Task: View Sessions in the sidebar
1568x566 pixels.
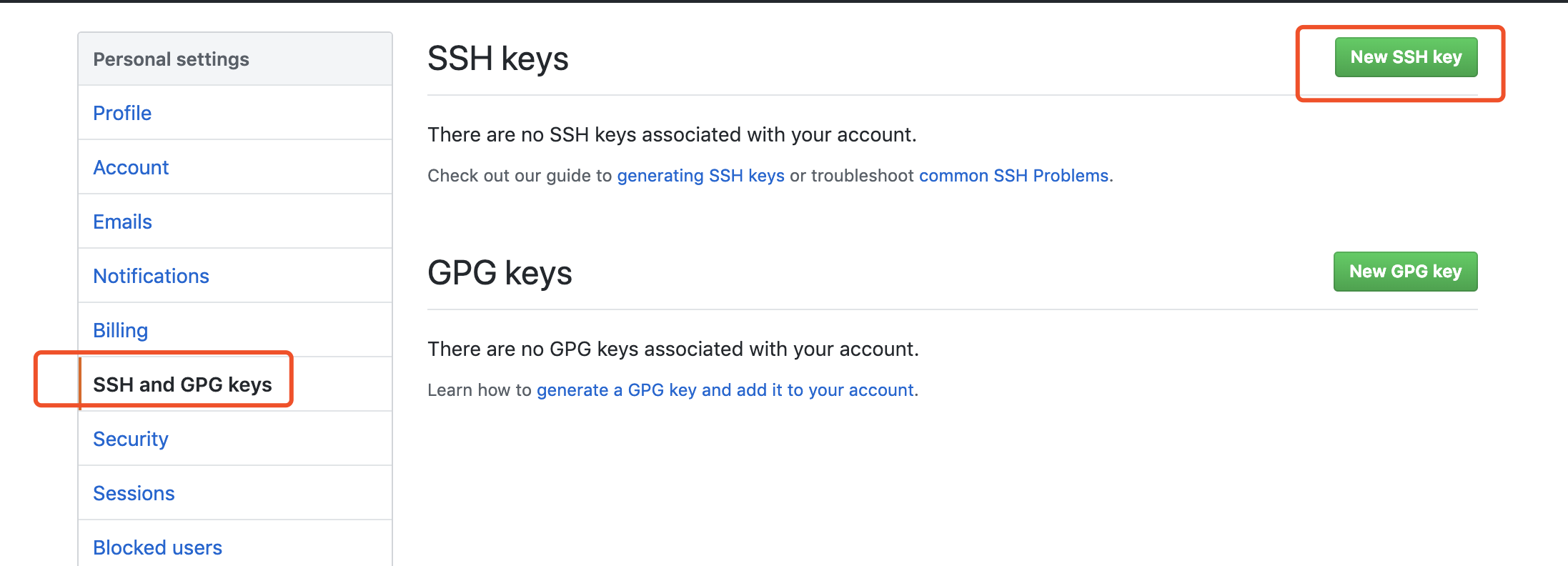Action: tap(134, 493)
